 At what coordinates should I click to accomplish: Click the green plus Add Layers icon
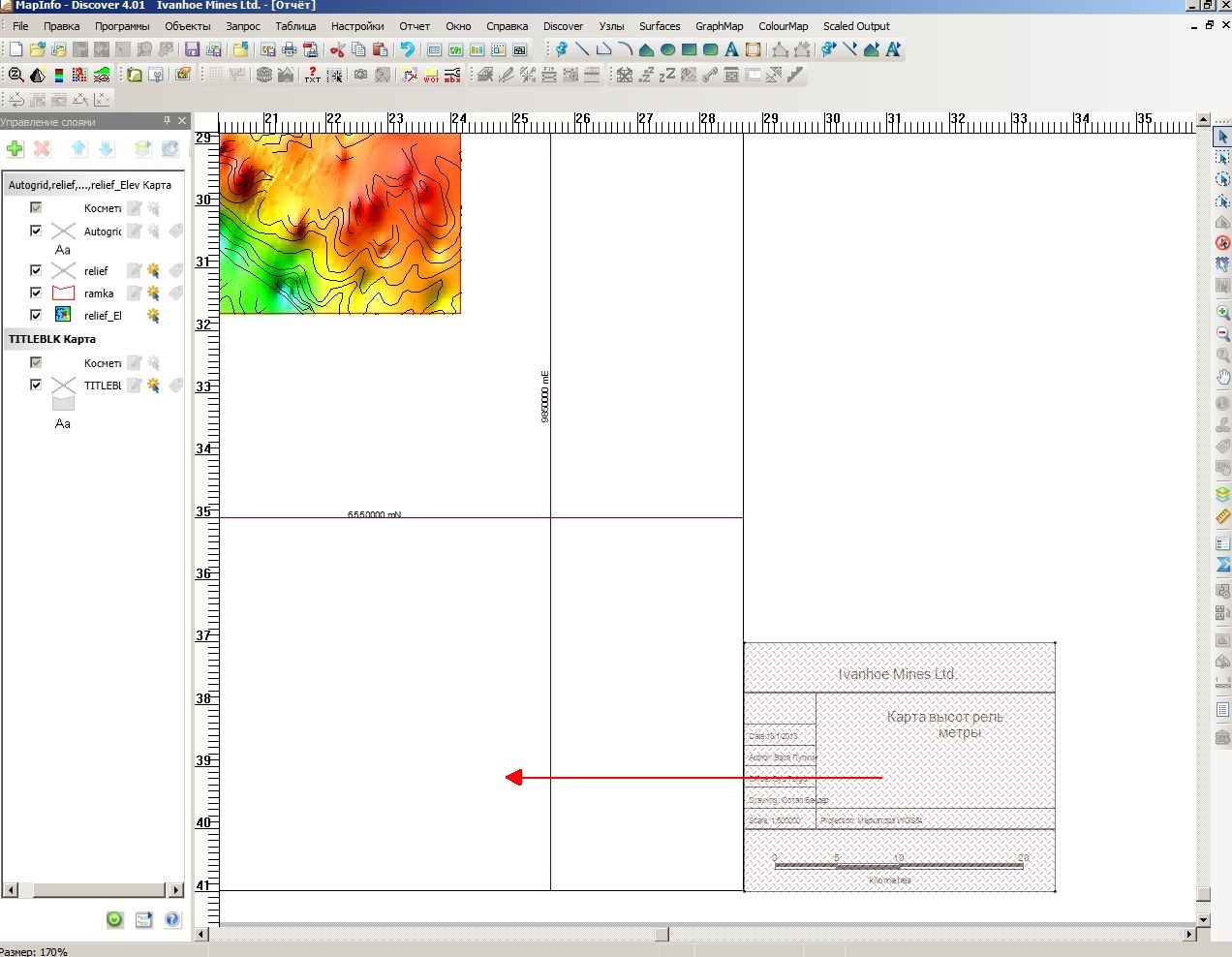click(15, 148)
